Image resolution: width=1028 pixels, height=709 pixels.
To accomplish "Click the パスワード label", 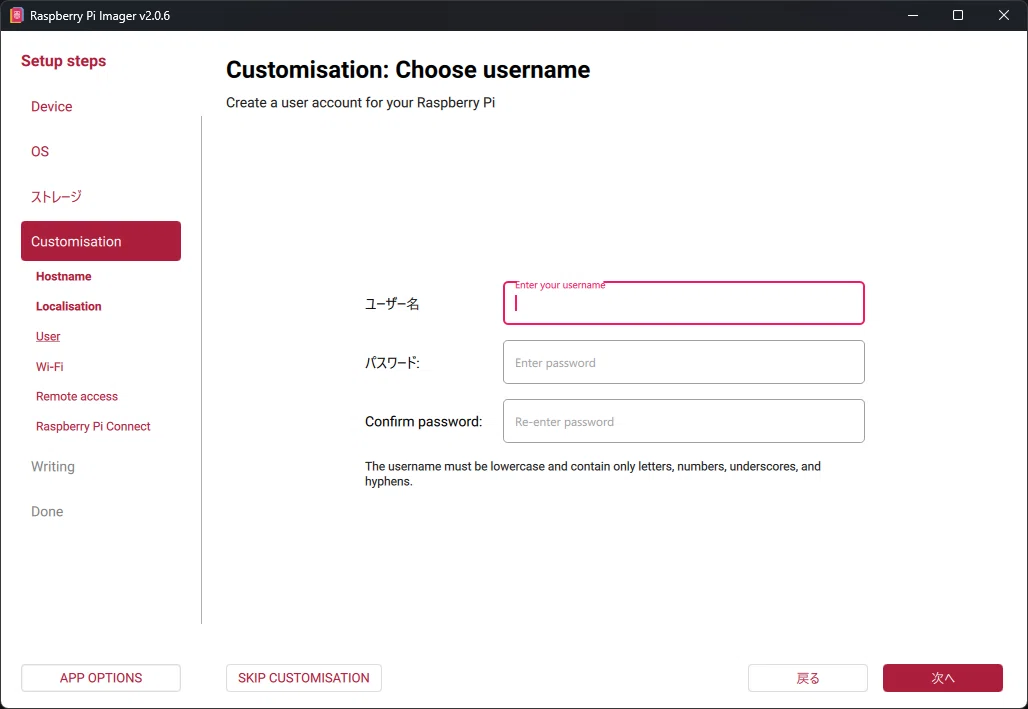I will point(392,362).
